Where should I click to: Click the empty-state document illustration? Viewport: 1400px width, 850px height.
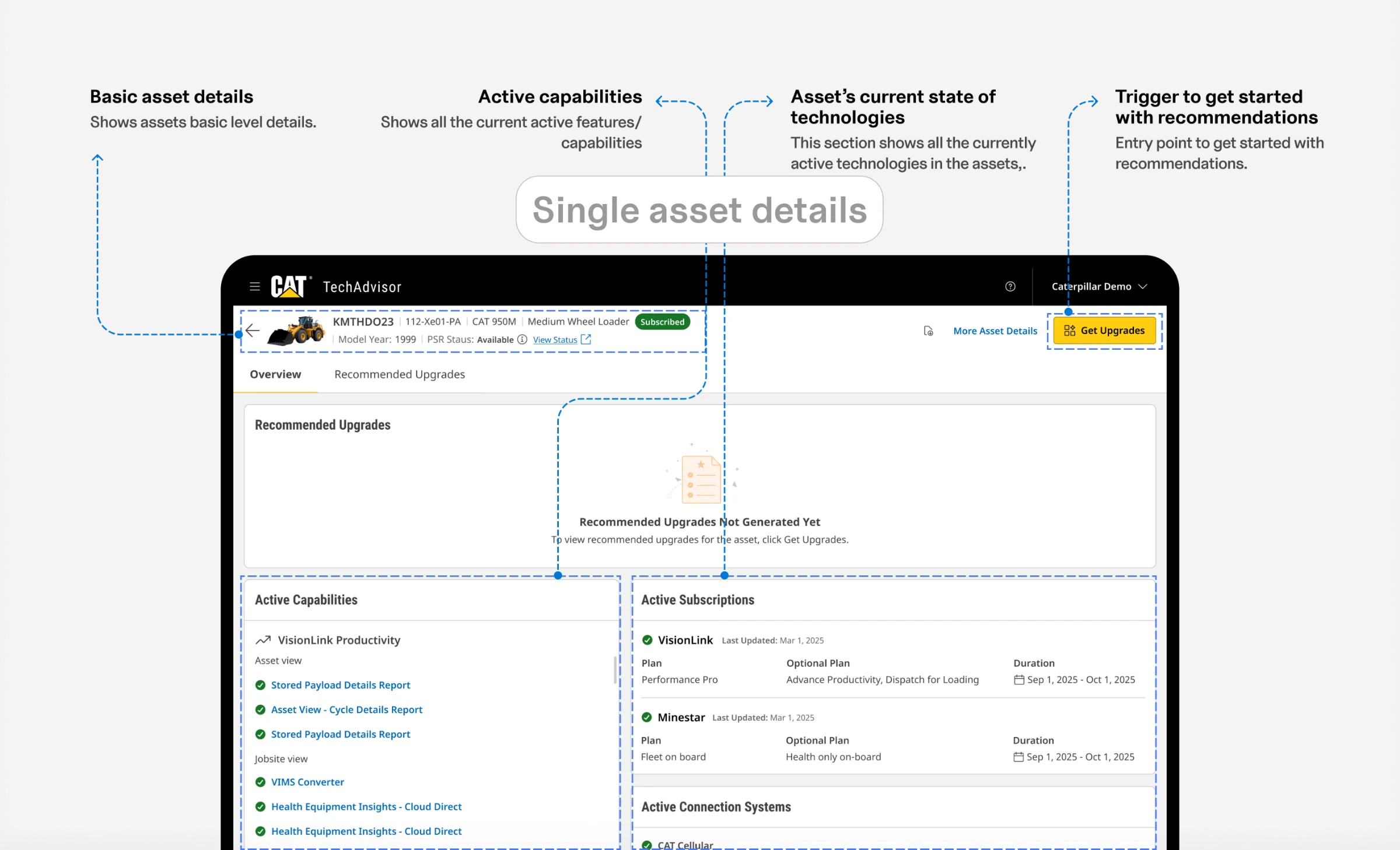(x=701, y=478)
